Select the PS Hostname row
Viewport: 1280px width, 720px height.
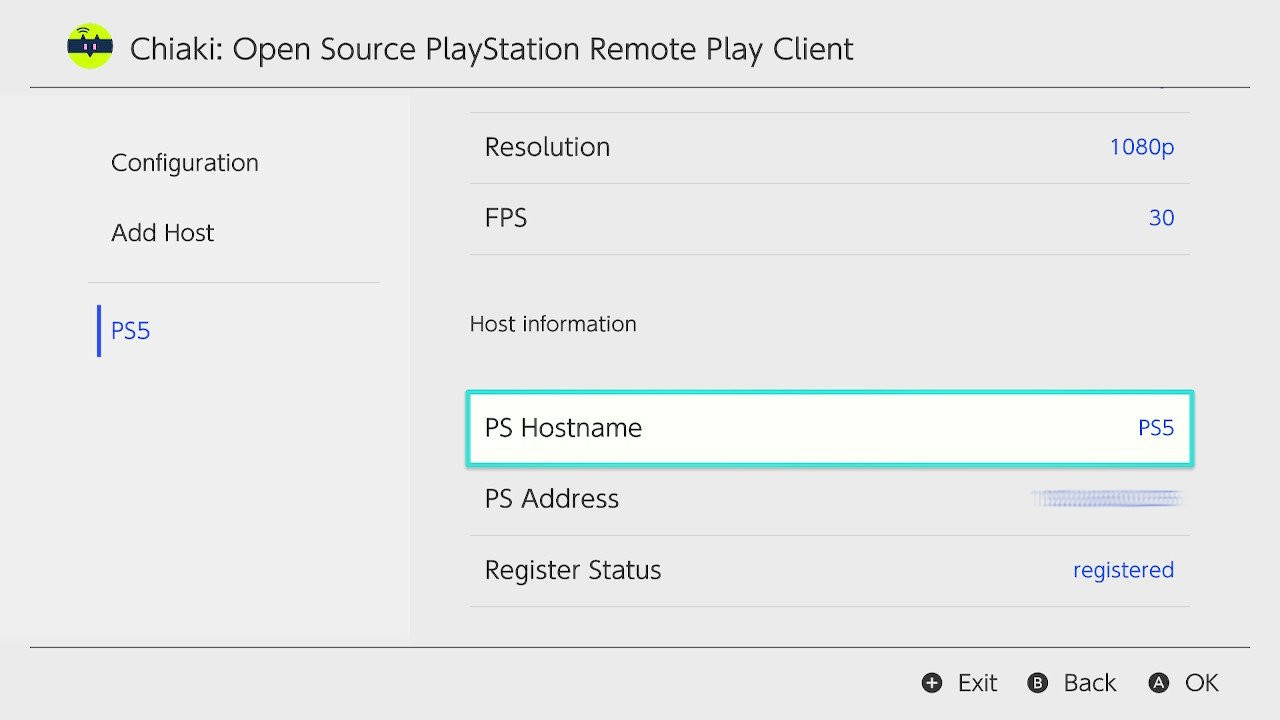(x=830, y=428)
